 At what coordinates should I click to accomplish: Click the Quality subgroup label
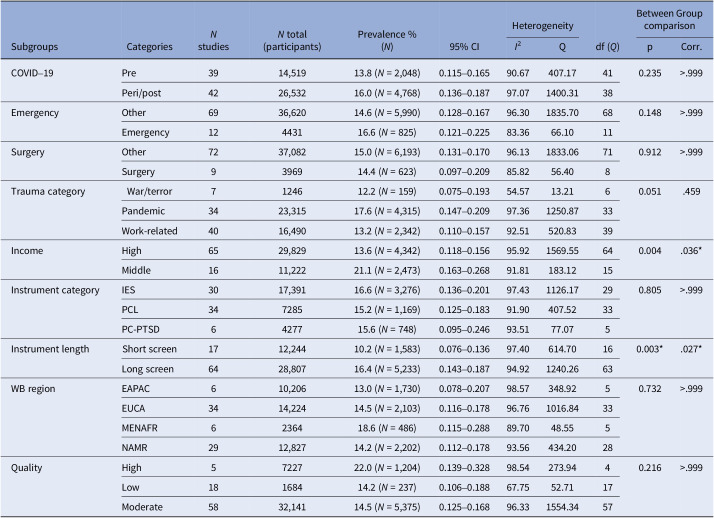(x=26, y=467)
